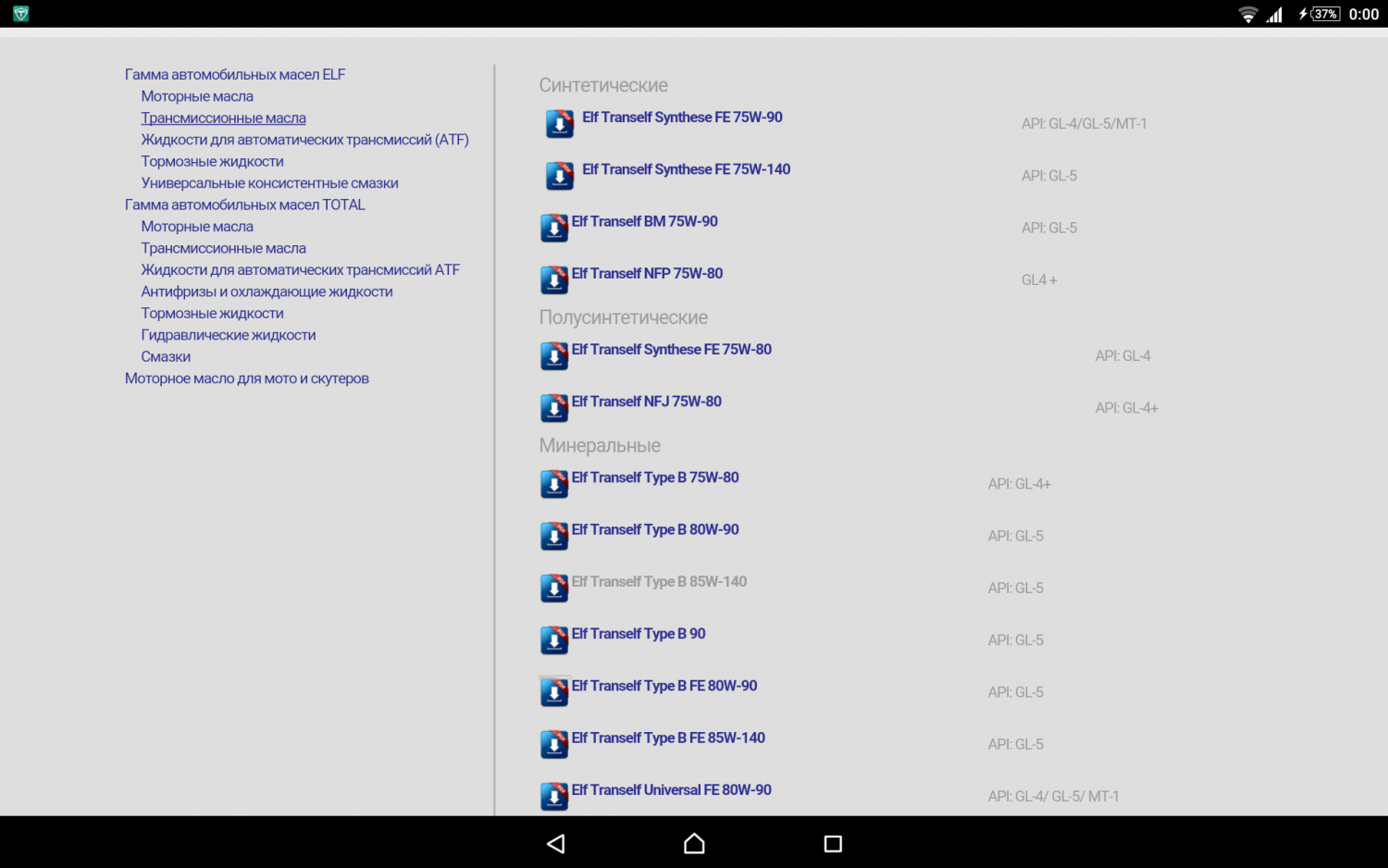The height and width of the screenshot is (868, 1388).
Task: Open Elf Tranself Type B 75W-80 link
Action: (x=655, y=477)
